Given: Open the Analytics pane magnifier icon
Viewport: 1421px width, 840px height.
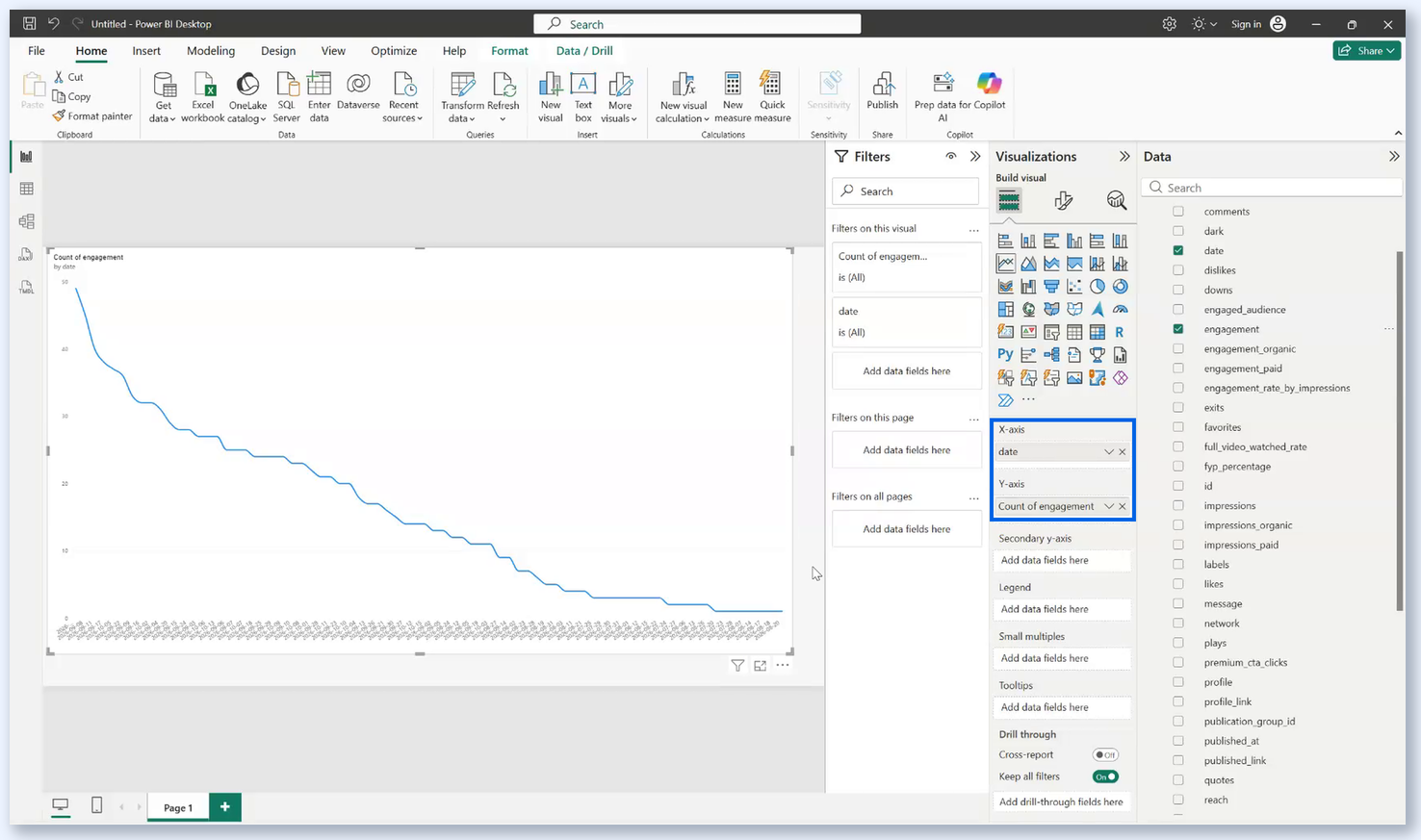Looking at the screenshot, I should [1117, 200].
